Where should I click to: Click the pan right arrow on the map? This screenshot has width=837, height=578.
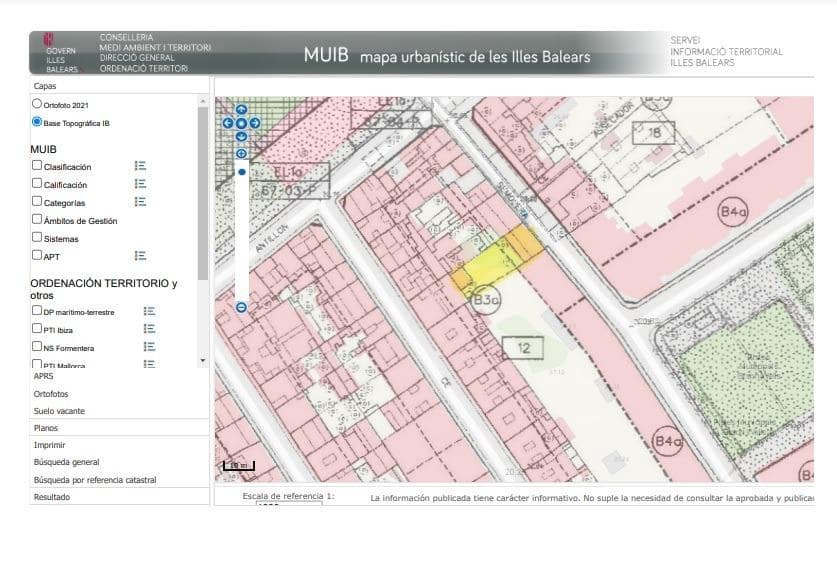pos(254,122)
